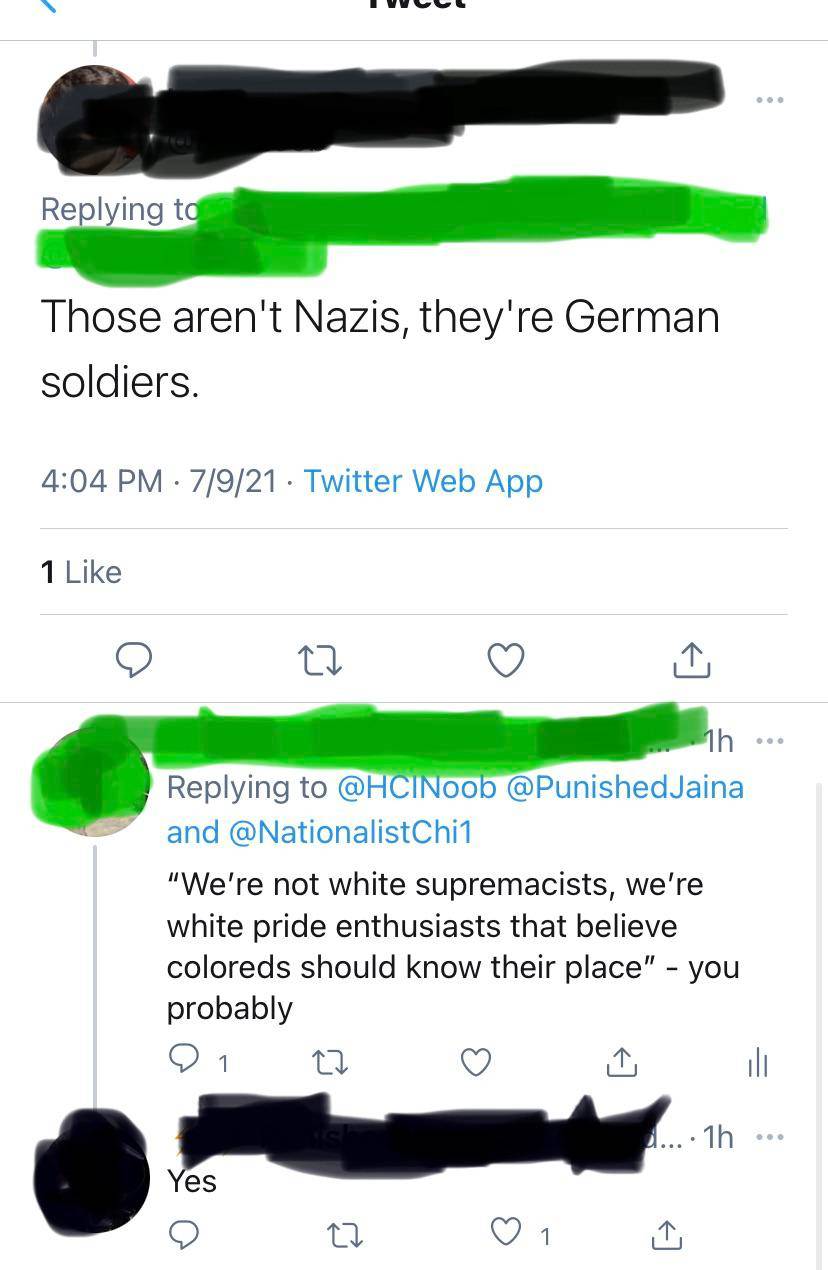Open more options on the main tweet
828x1270 pixels.
770,100
